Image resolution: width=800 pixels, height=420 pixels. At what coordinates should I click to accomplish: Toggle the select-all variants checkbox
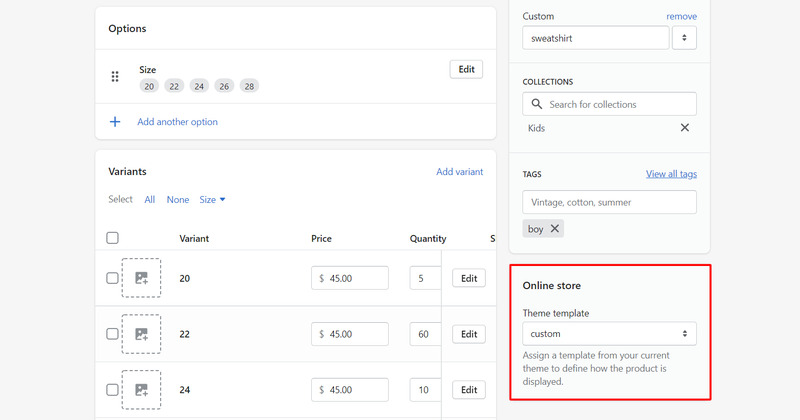[x=112, y=238]
